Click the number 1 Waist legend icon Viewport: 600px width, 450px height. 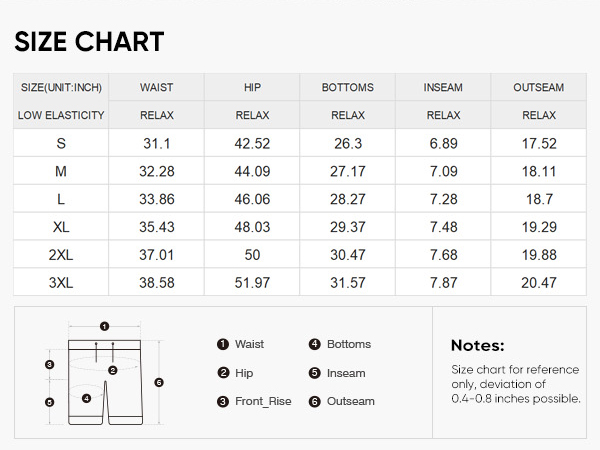(223, 344)
